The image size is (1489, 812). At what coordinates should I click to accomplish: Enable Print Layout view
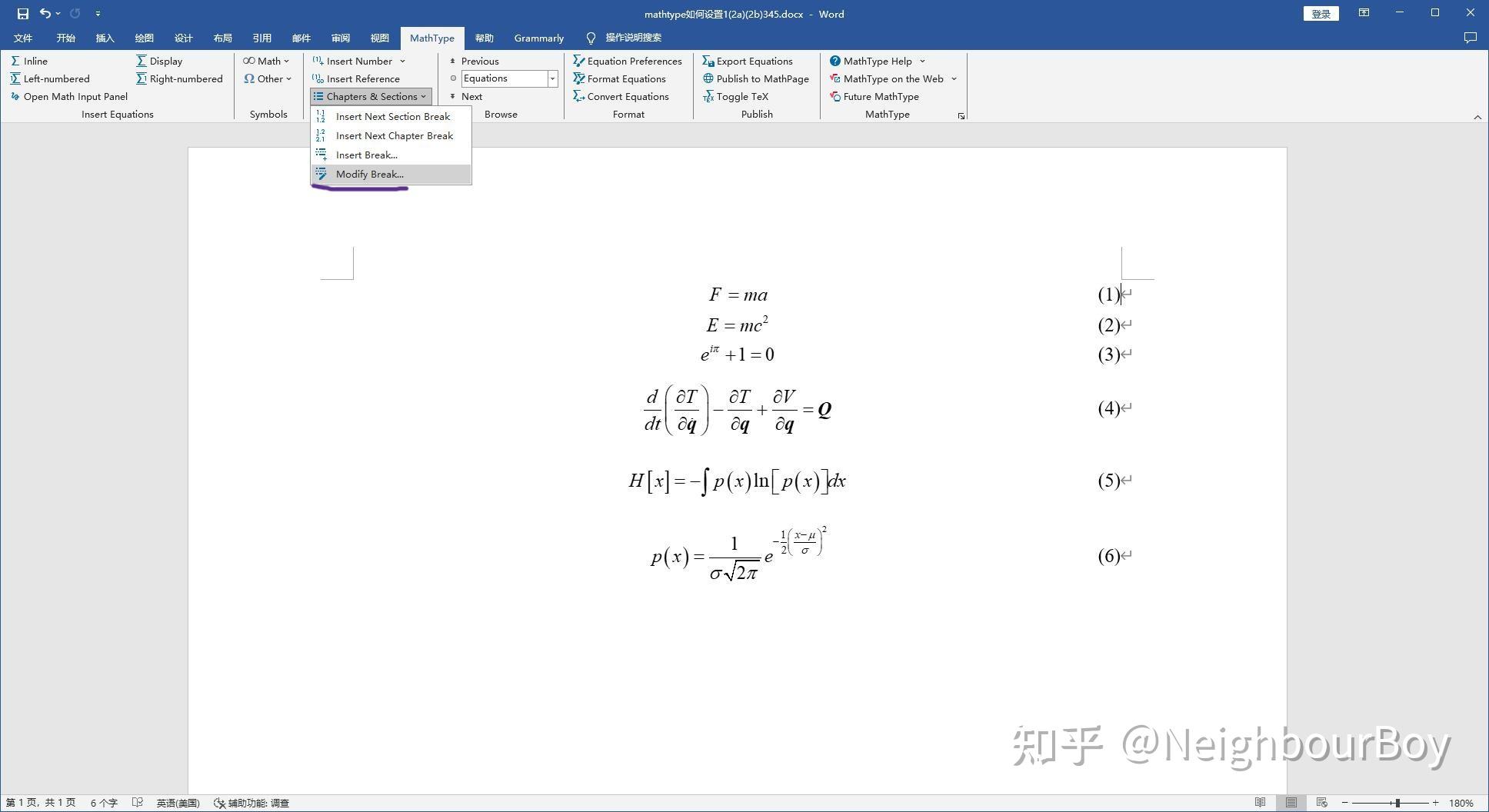[x=1292, y=803]
